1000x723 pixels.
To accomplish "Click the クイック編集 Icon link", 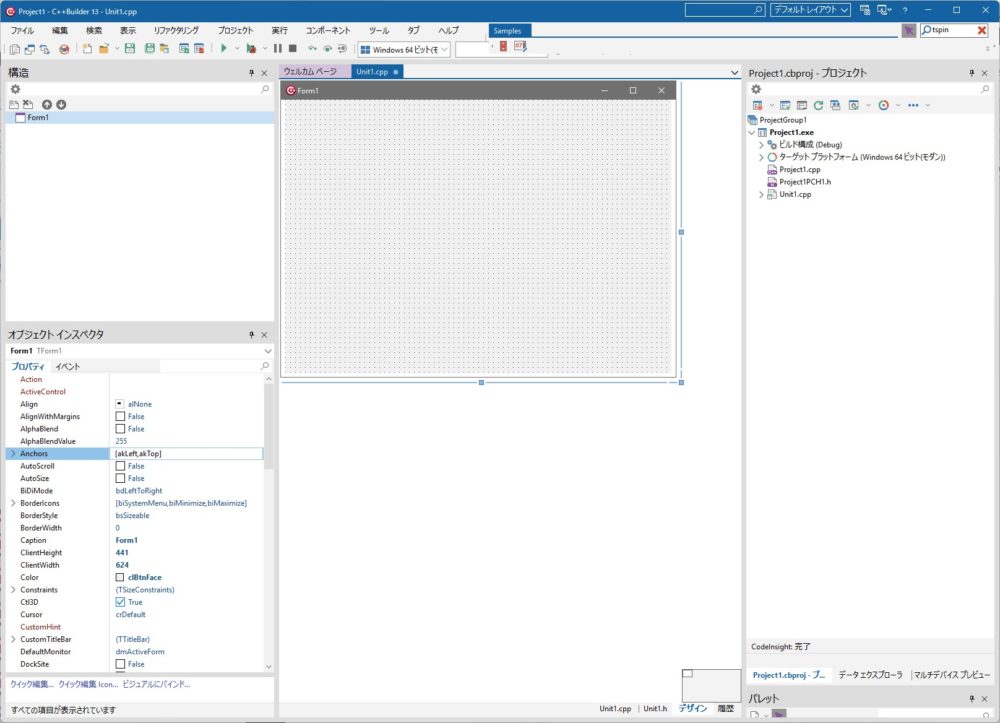I will [x=88, y=684].
